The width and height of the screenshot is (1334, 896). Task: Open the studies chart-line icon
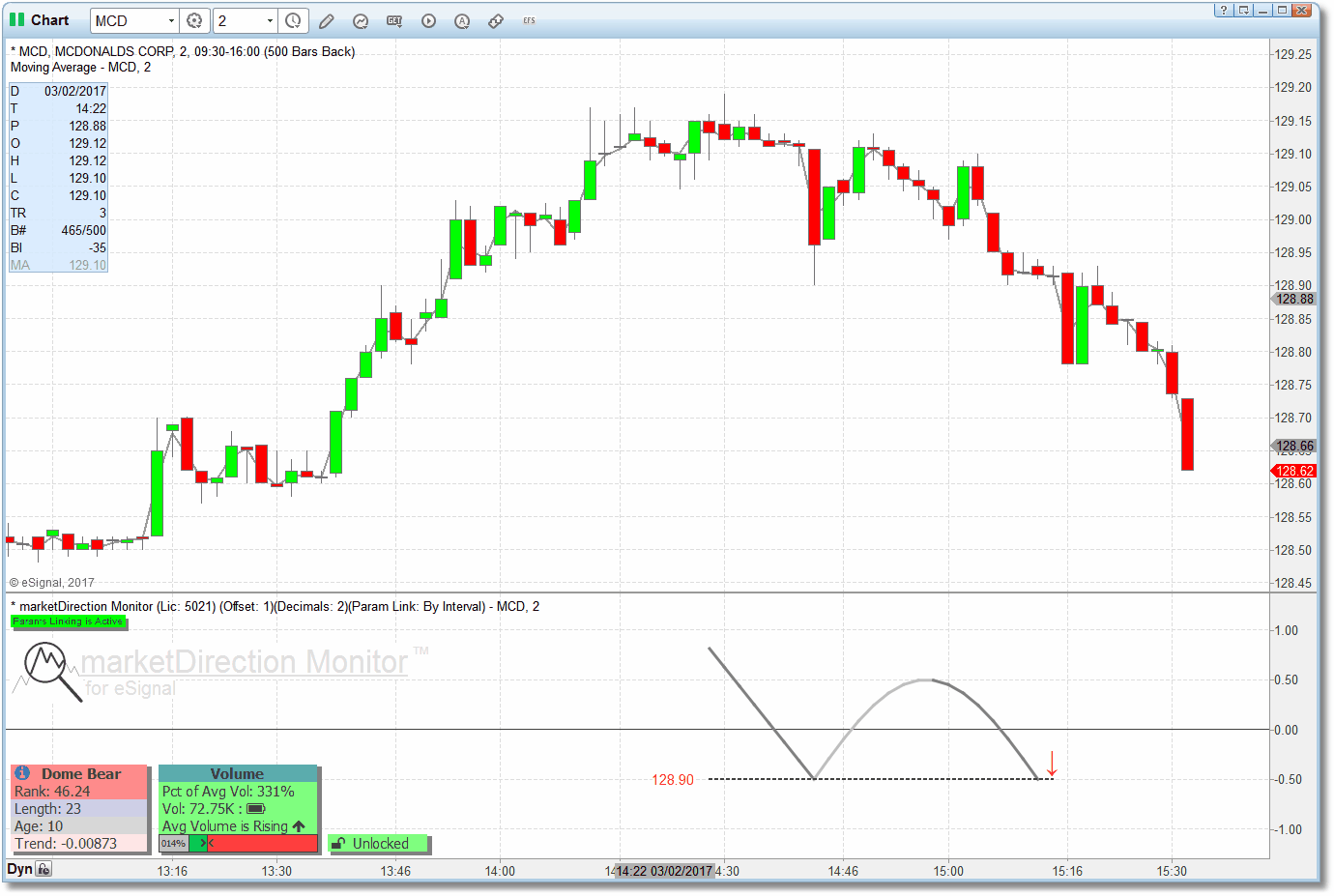(x=361, y=21)
